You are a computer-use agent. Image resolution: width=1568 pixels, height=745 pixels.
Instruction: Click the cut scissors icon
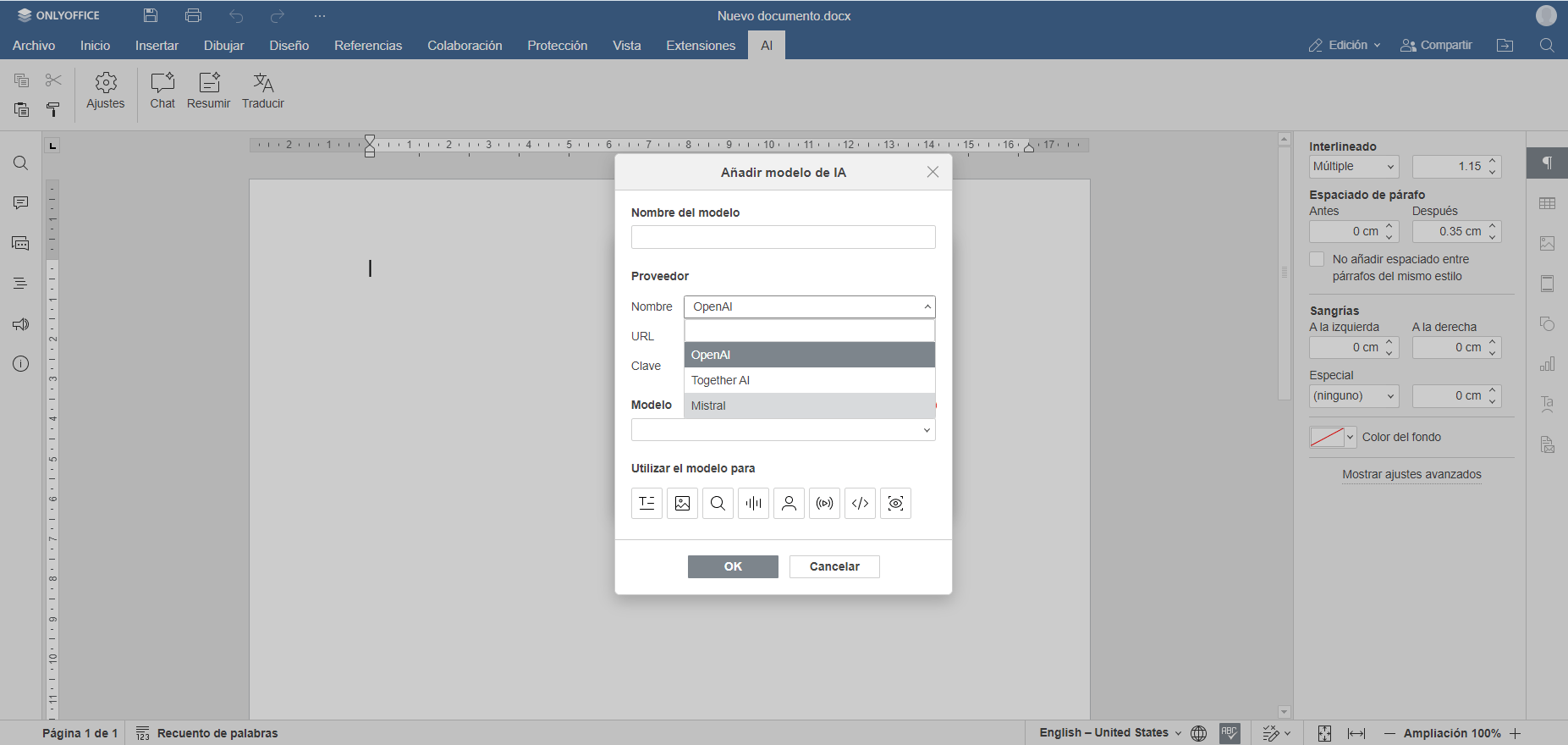coord(53,80)
